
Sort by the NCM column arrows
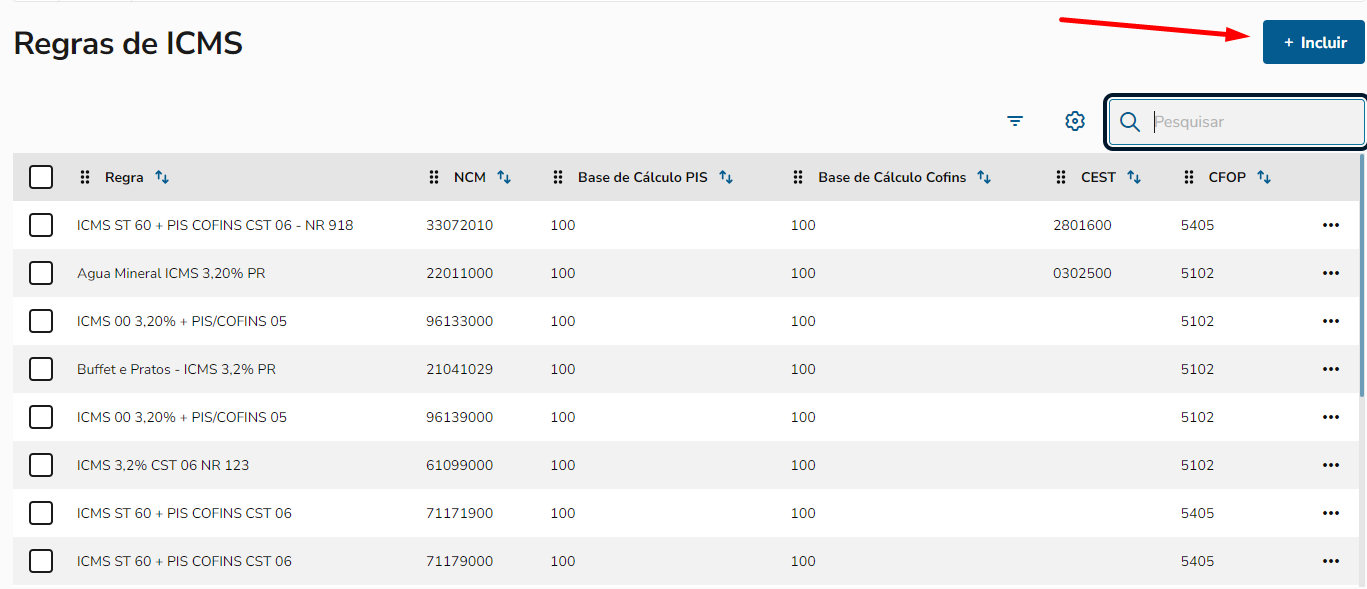[x=504, y=177]
